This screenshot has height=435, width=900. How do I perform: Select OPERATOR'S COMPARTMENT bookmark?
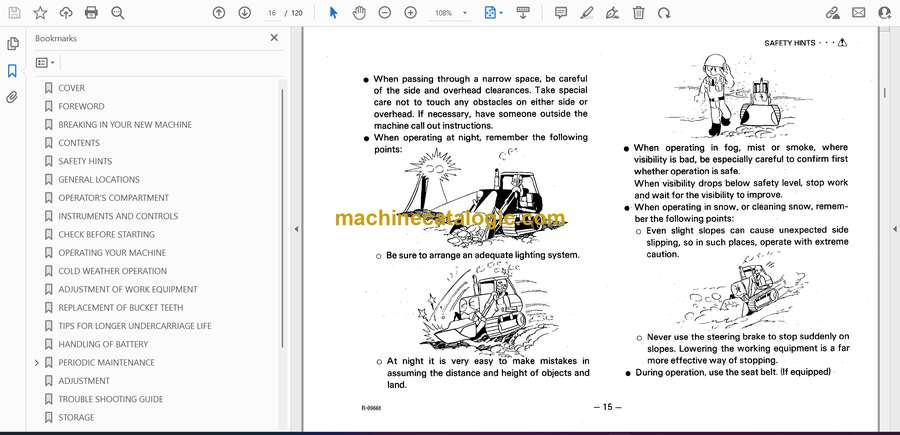click(x=114, y=198)
